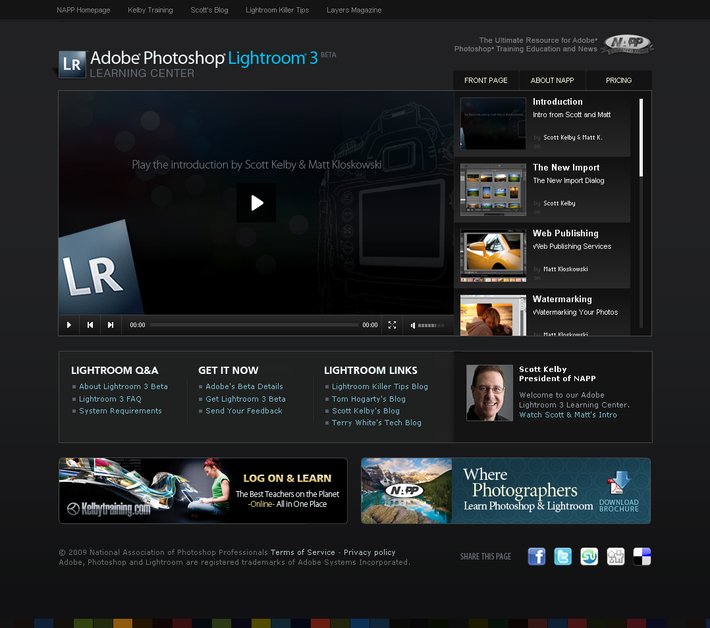Viewport: 710px width, 628px height.
Task: Click 'Play the introduction' caption text
Action: tap(257, 164)
